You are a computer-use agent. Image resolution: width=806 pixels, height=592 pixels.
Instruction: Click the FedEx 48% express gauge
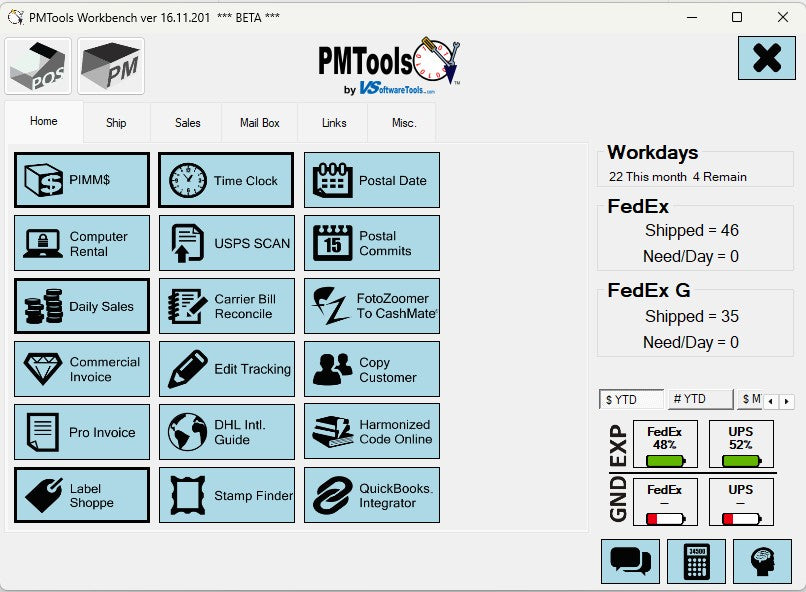665,444
